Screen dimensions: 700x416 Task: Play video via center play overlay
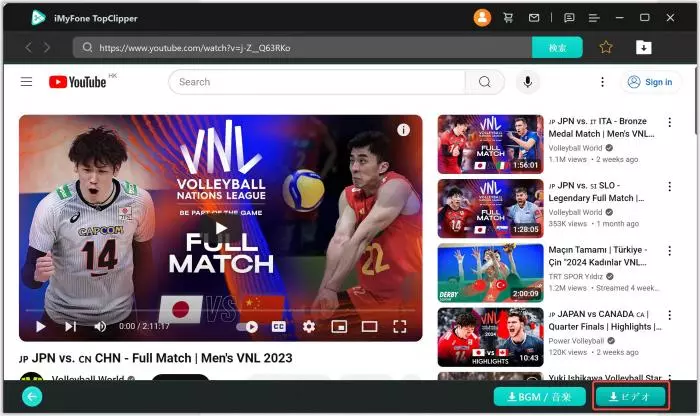click(221, 229)
